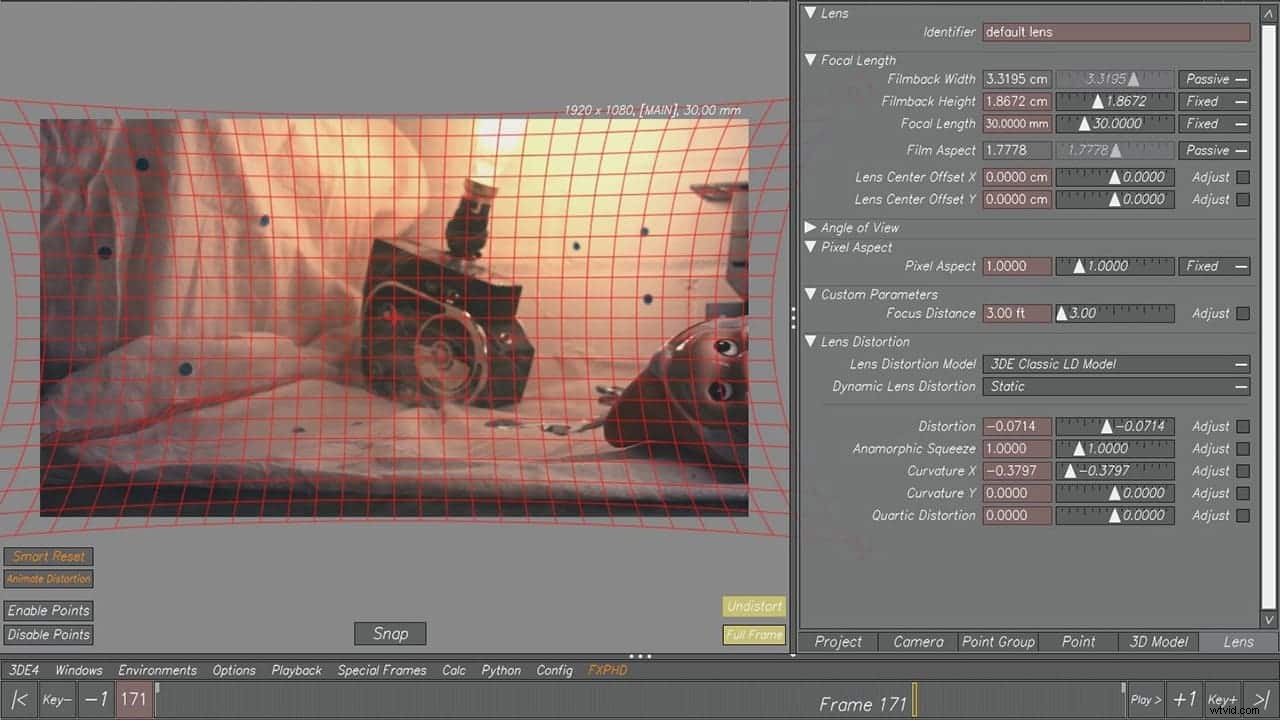Go to the previous keyframe with Key-
Screen dimensions: 1280x720
click(x=55, y=699)
